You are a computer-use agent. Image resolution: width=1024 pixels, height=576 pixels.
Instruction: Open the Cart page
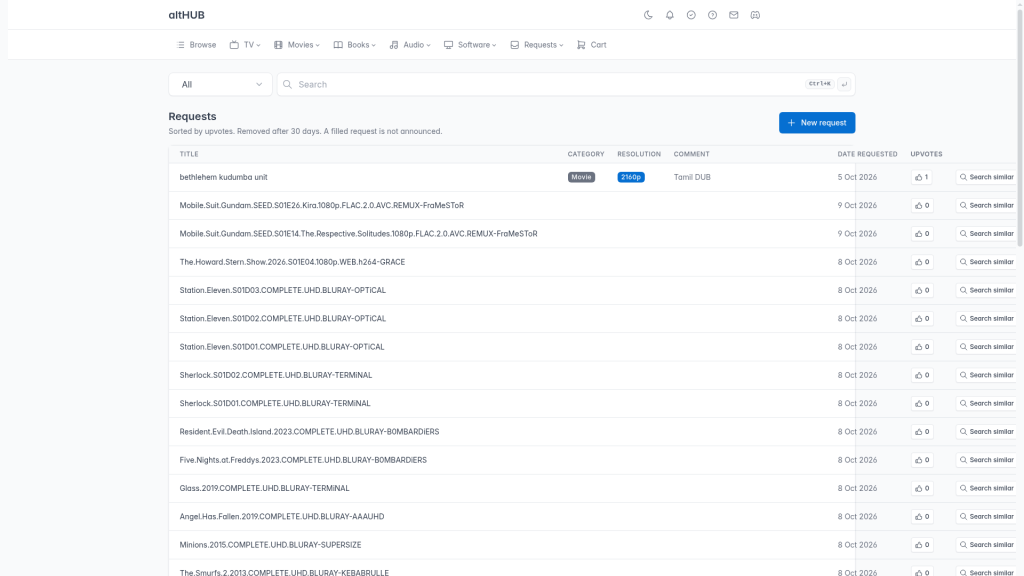(x=592, y=45)
